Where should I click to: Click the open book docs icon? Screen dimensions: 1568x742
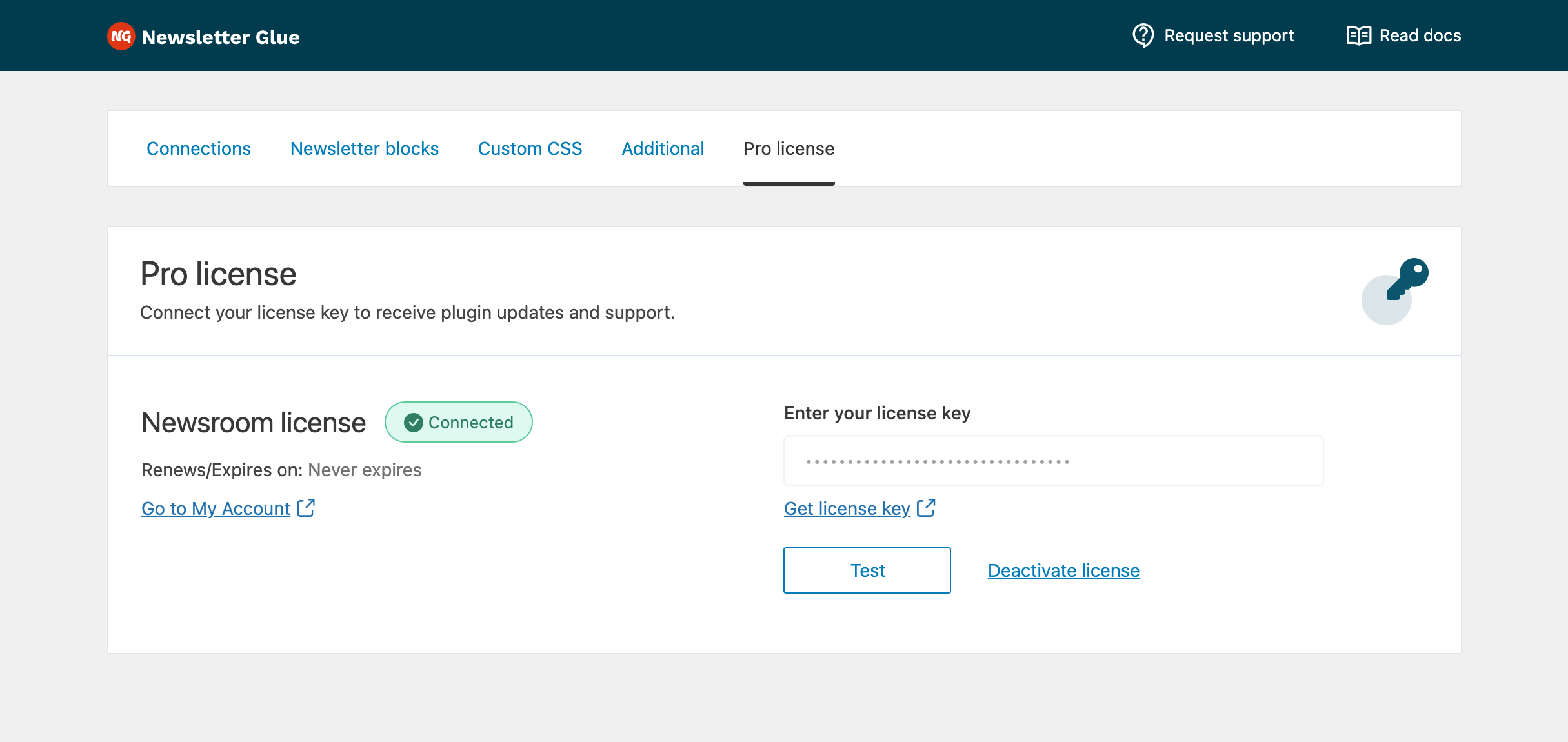1358,35
